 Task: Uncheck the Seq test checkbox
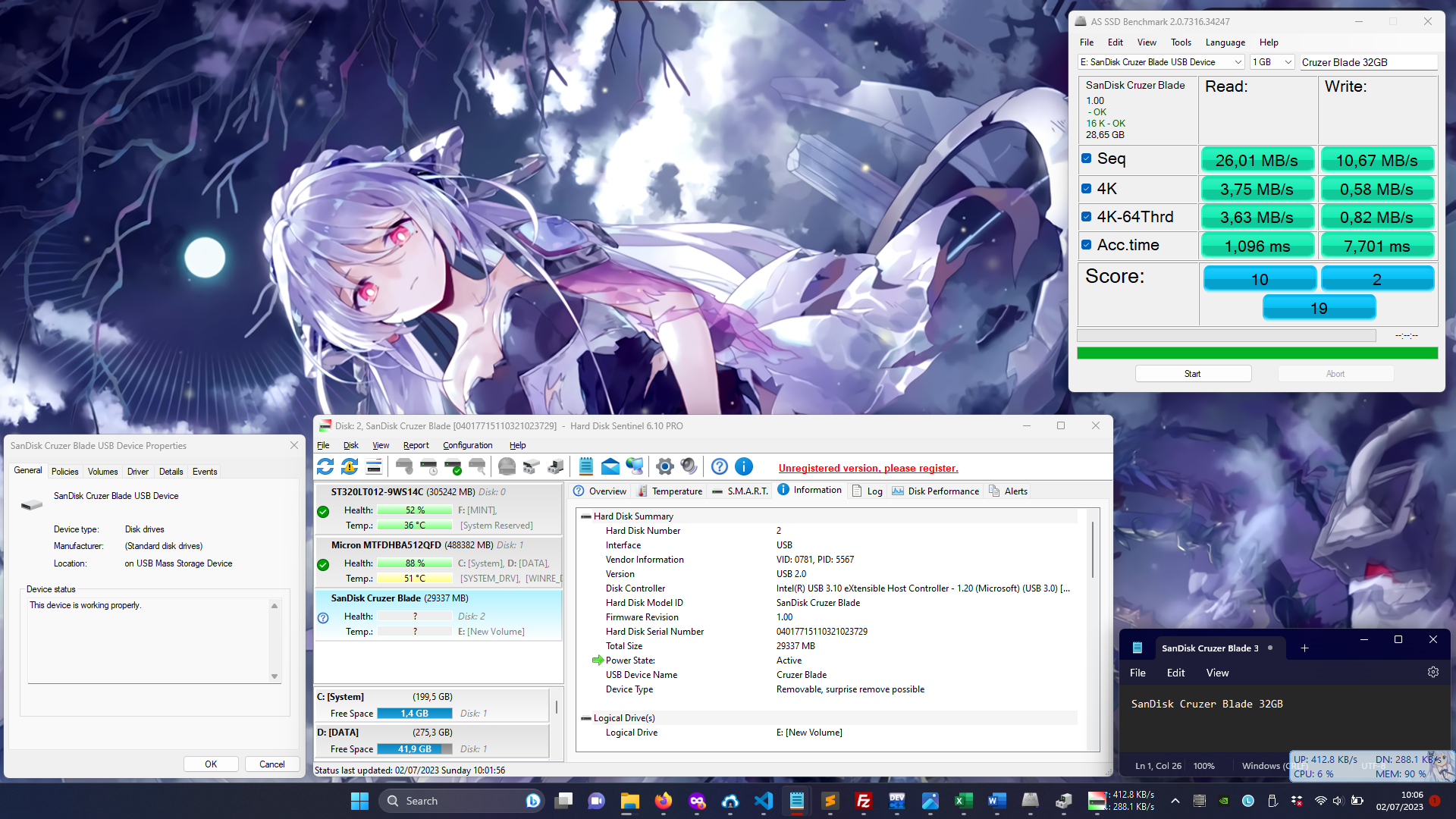click(x=1087, y=158)
